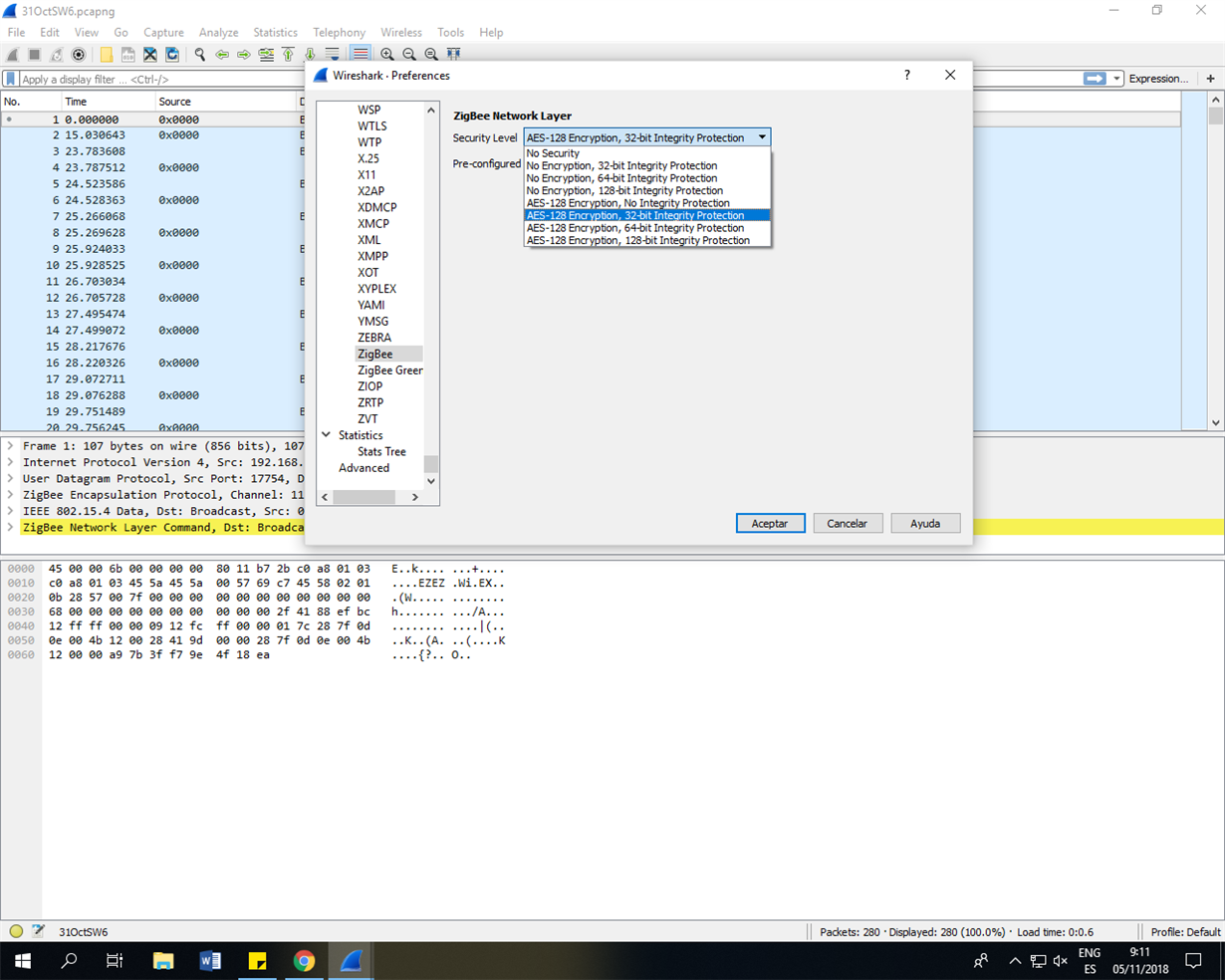Open capture options gear icon
This screenshot has height=980, width=1225.
pyautogui.click(x=79, y=55)
